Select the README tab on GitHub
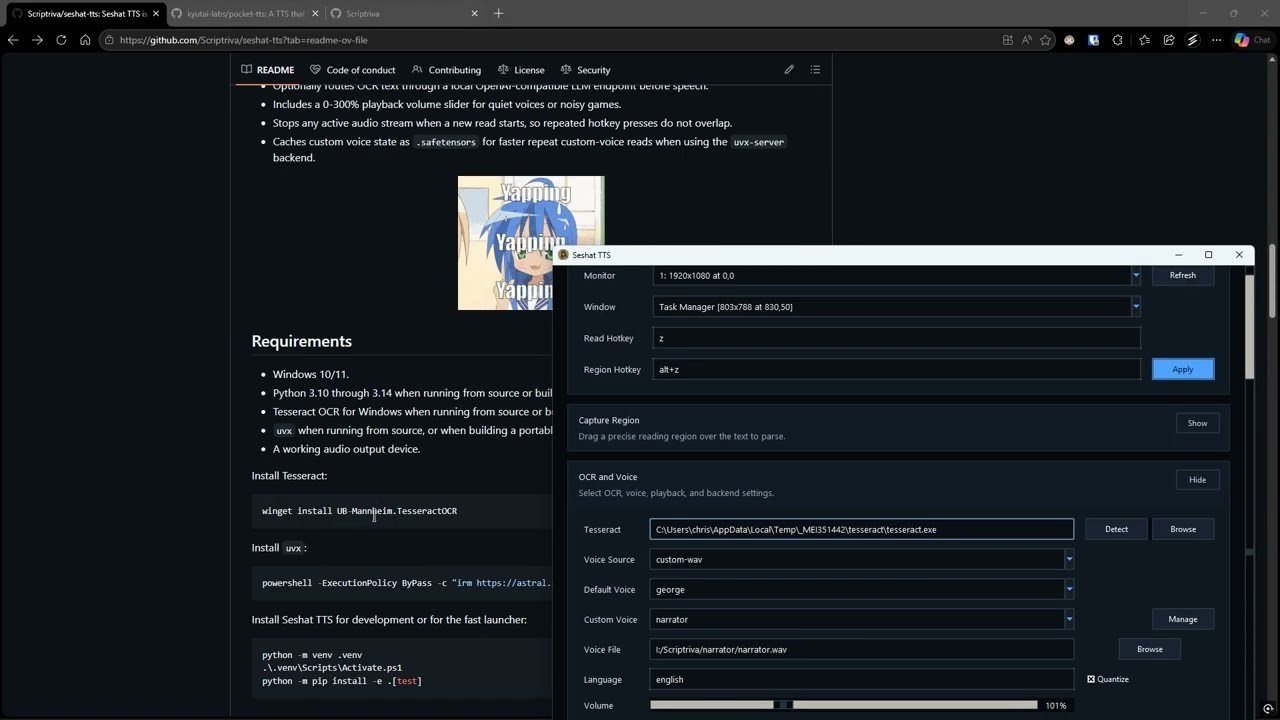 pos(267,70)
